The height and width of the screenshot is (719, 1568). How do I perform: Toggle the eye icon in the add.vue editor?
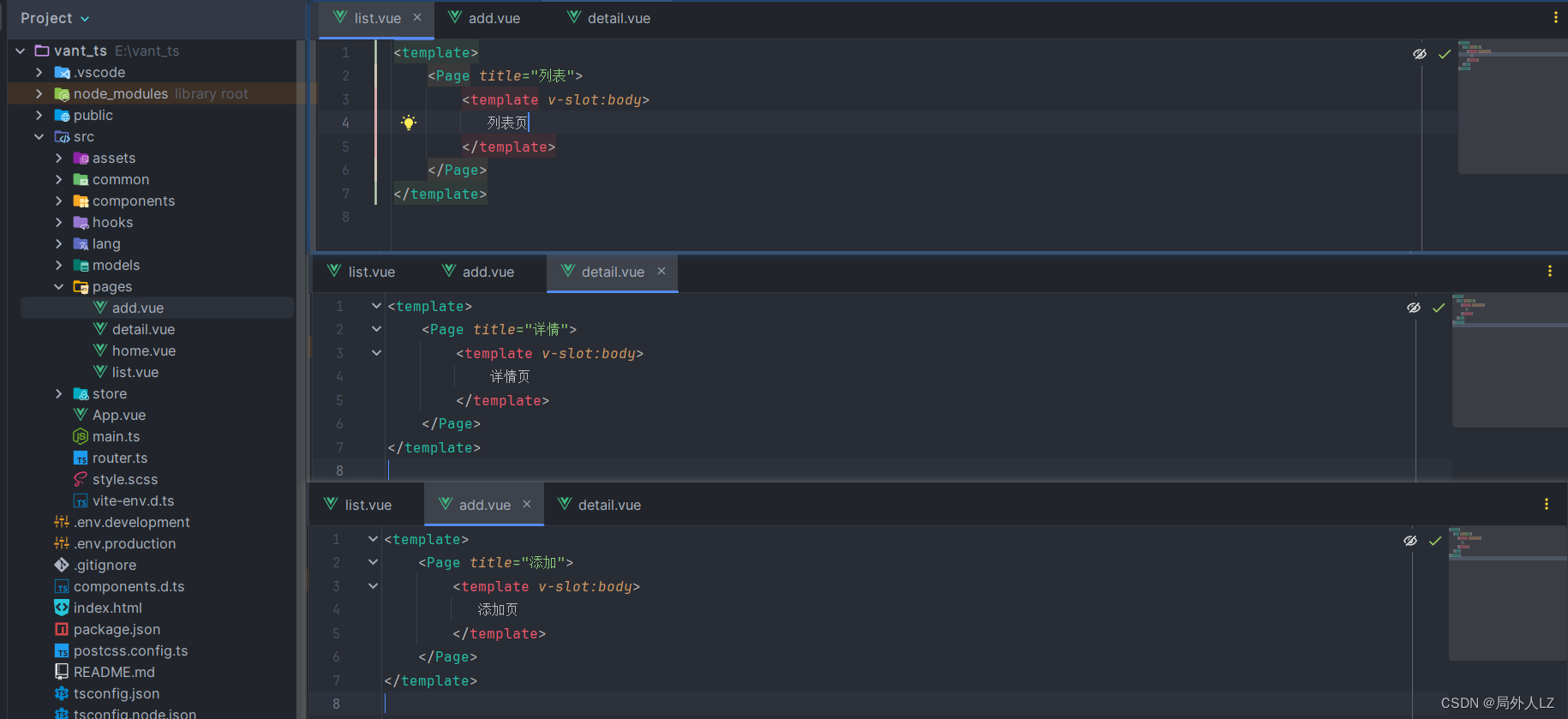click(x=1410, y=541)
